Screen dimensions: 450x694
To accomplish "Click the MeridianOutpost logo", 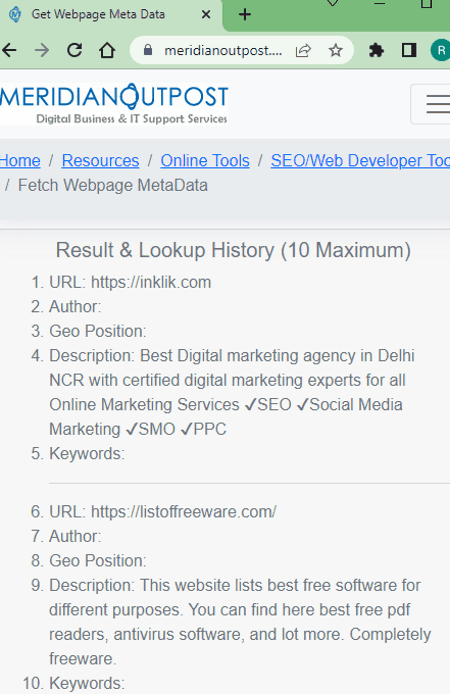I will (x=114, y=104).
